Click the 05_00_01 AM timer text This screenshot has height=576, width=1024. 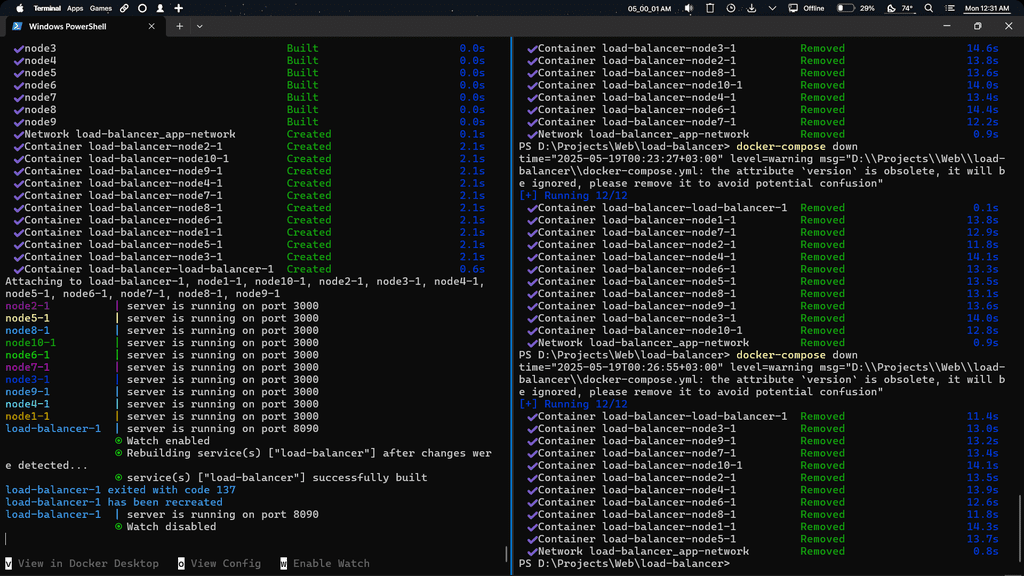[649, 9]
